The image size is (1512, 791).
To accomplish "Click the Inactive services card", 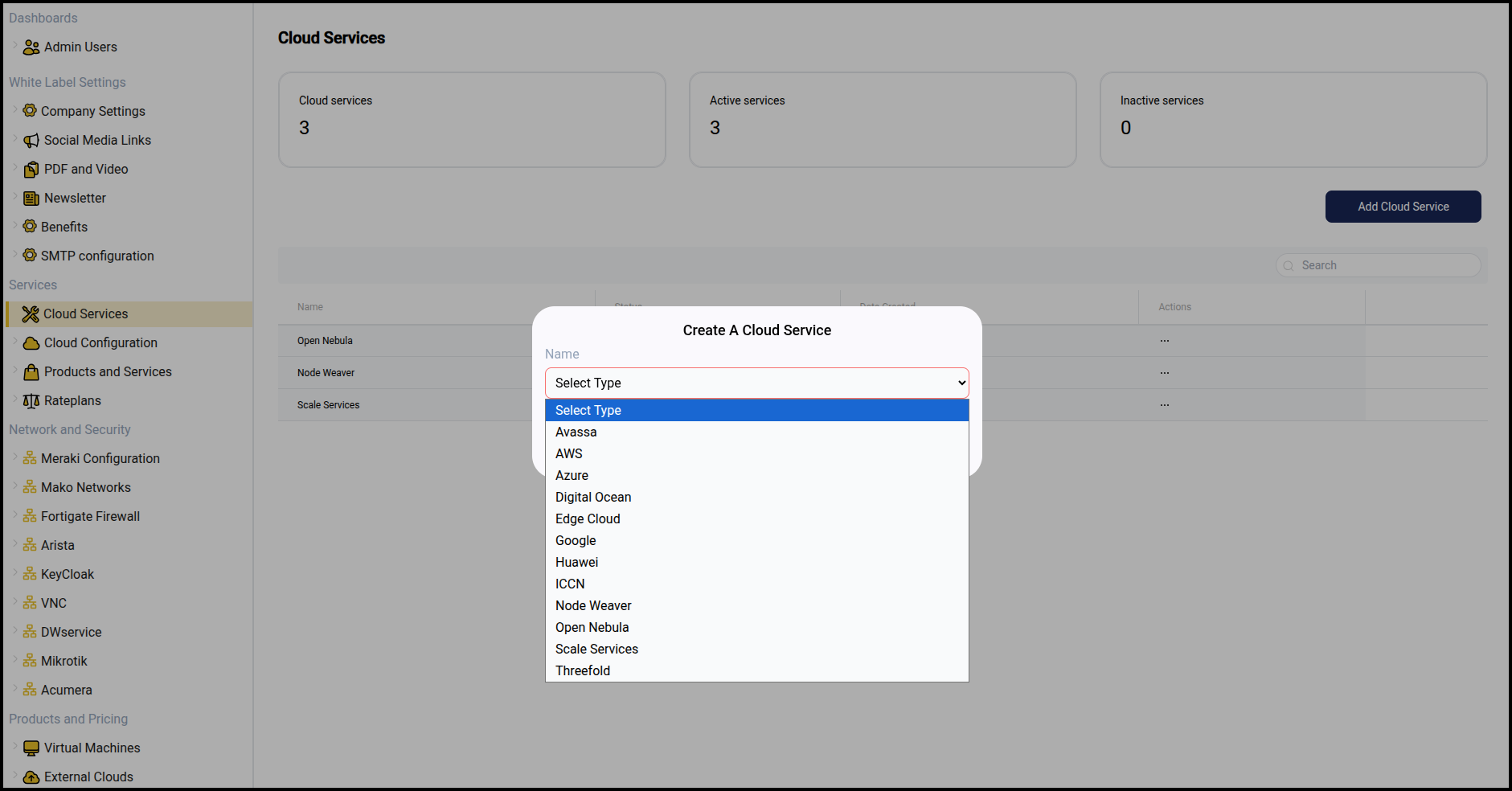I will (x=1293, y=120).
